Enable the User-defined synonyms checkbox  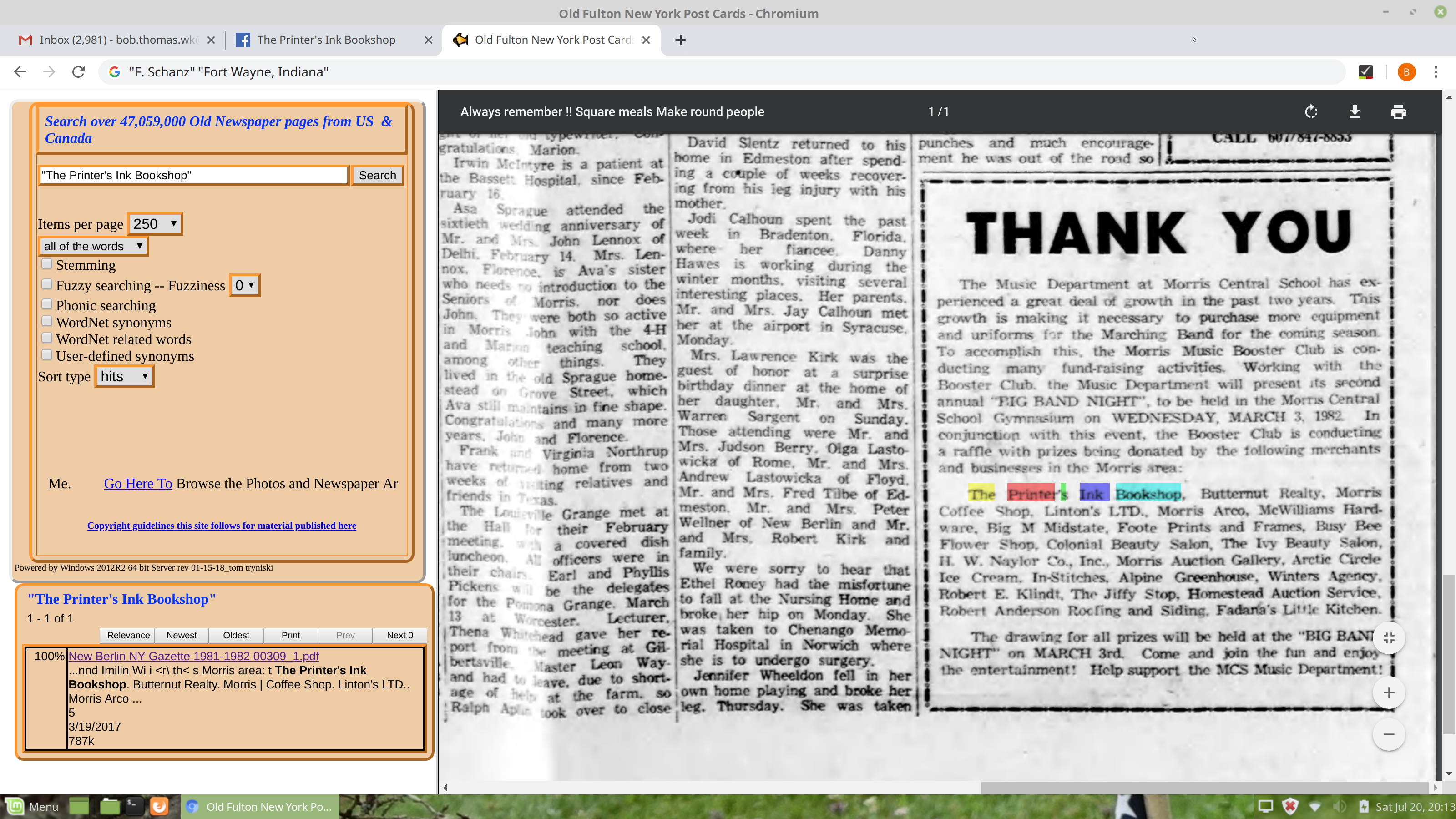[47, 355]
